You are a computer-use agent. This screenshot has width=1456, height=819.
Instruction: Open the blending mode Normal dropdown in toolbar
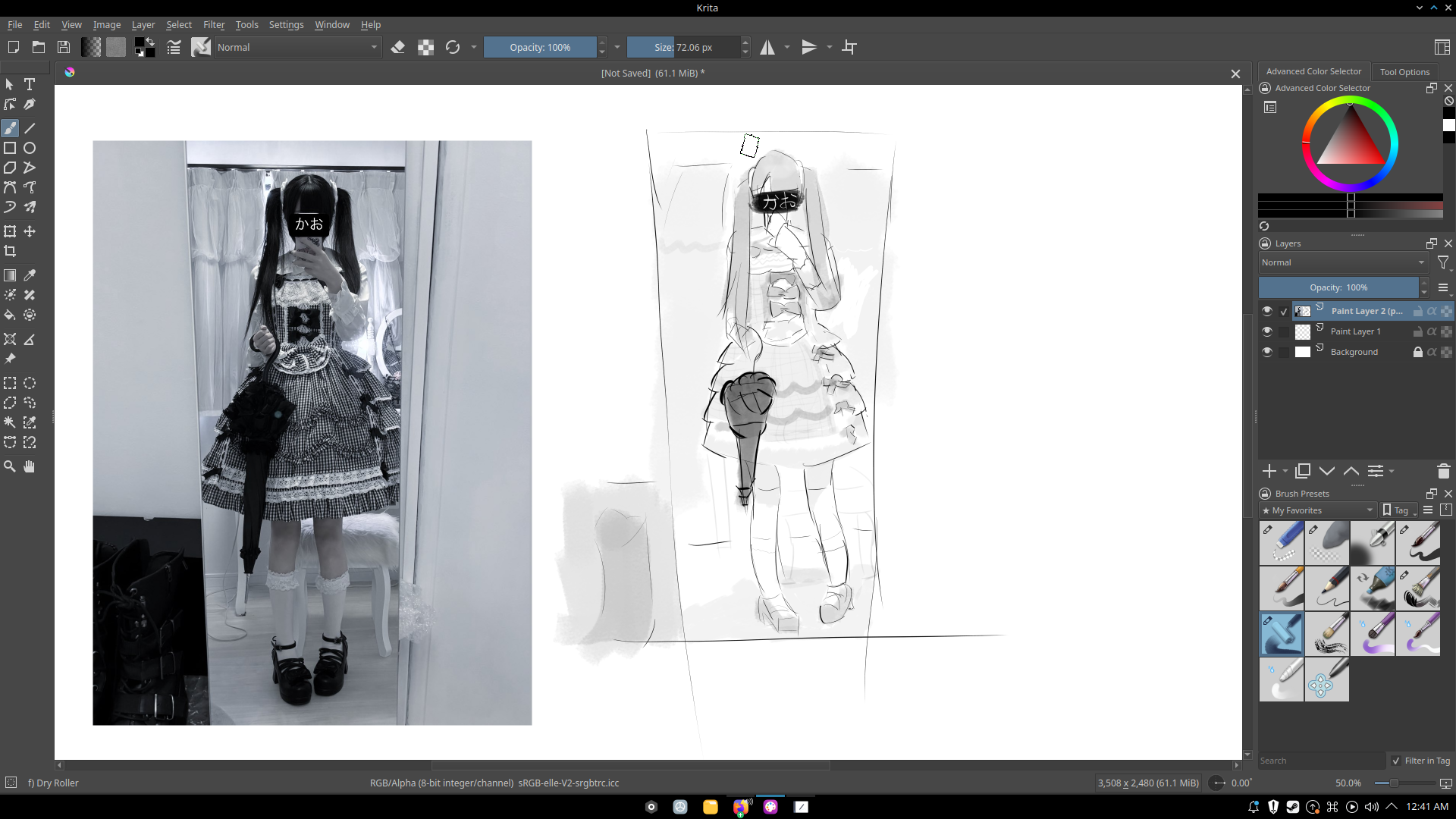(297, 47)
